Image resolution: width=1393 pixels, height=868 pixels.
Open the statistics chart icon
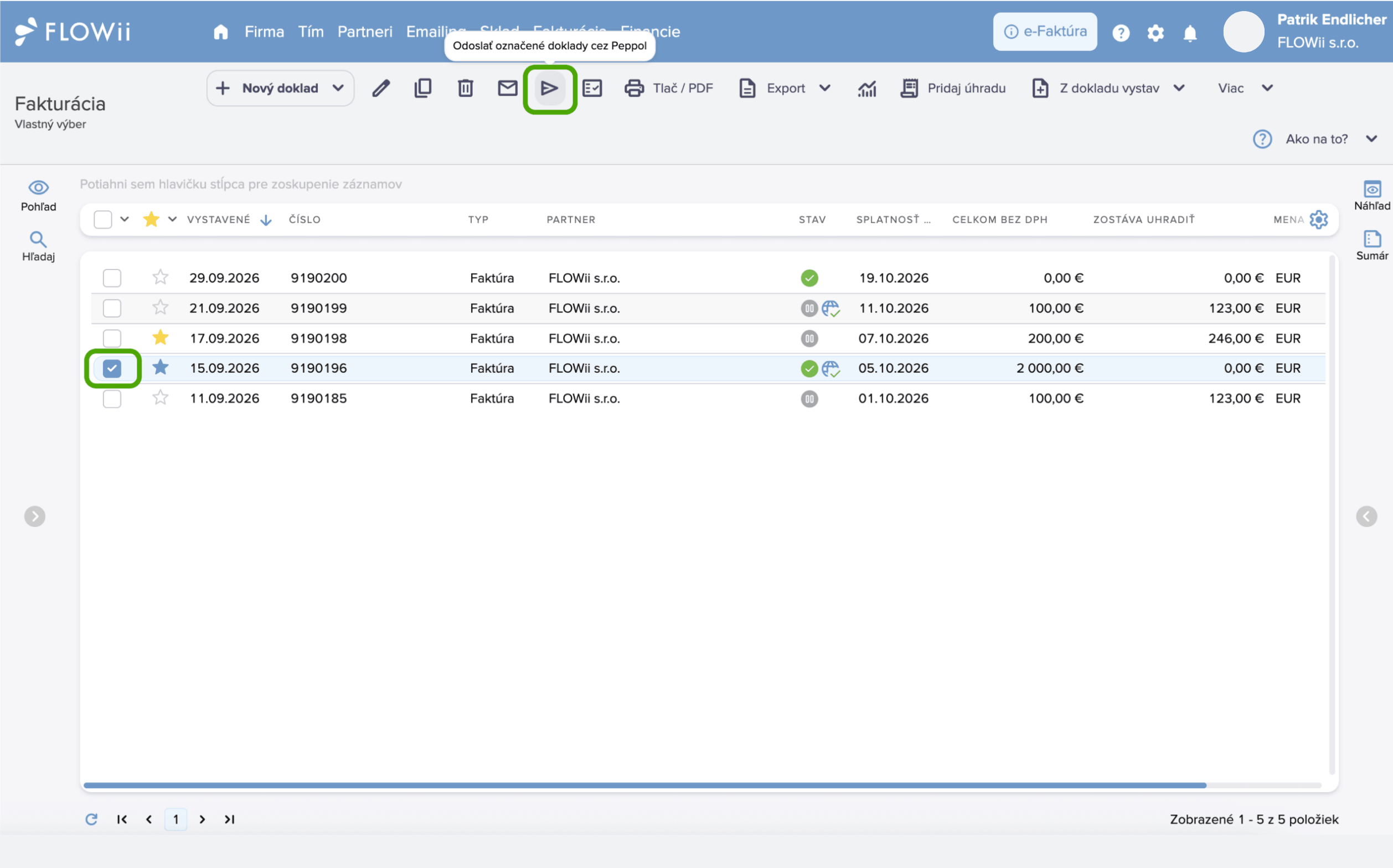867,89
